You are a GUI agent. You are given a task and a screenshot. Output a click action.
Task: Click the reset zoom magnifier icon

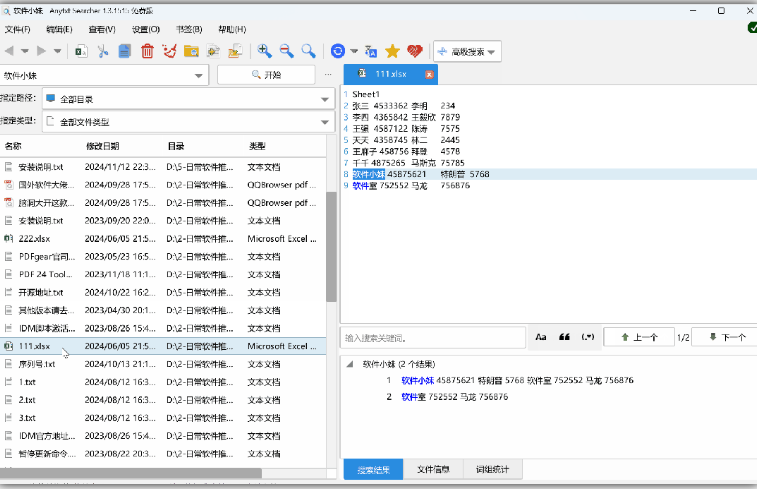point(308,51)
